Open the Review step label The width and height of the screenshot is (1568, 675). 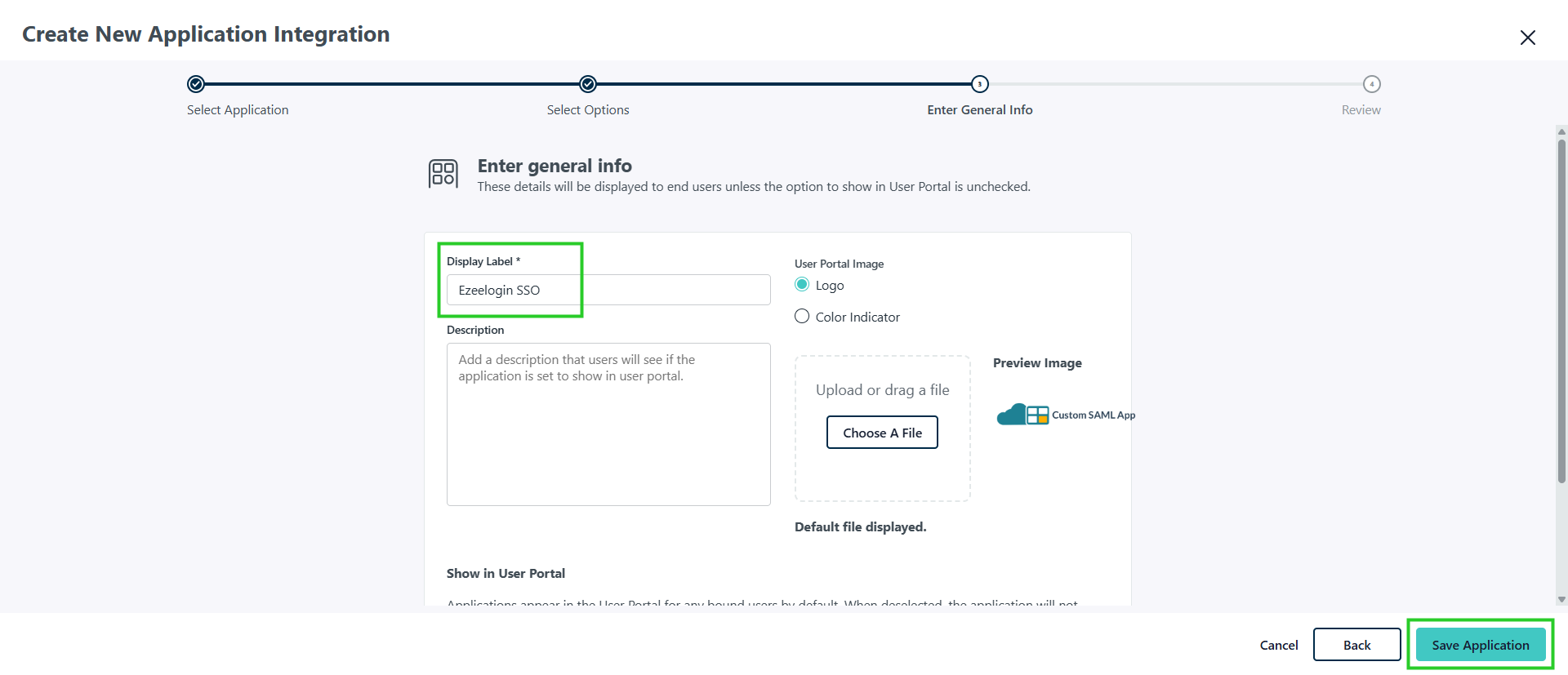[1361, 109]
